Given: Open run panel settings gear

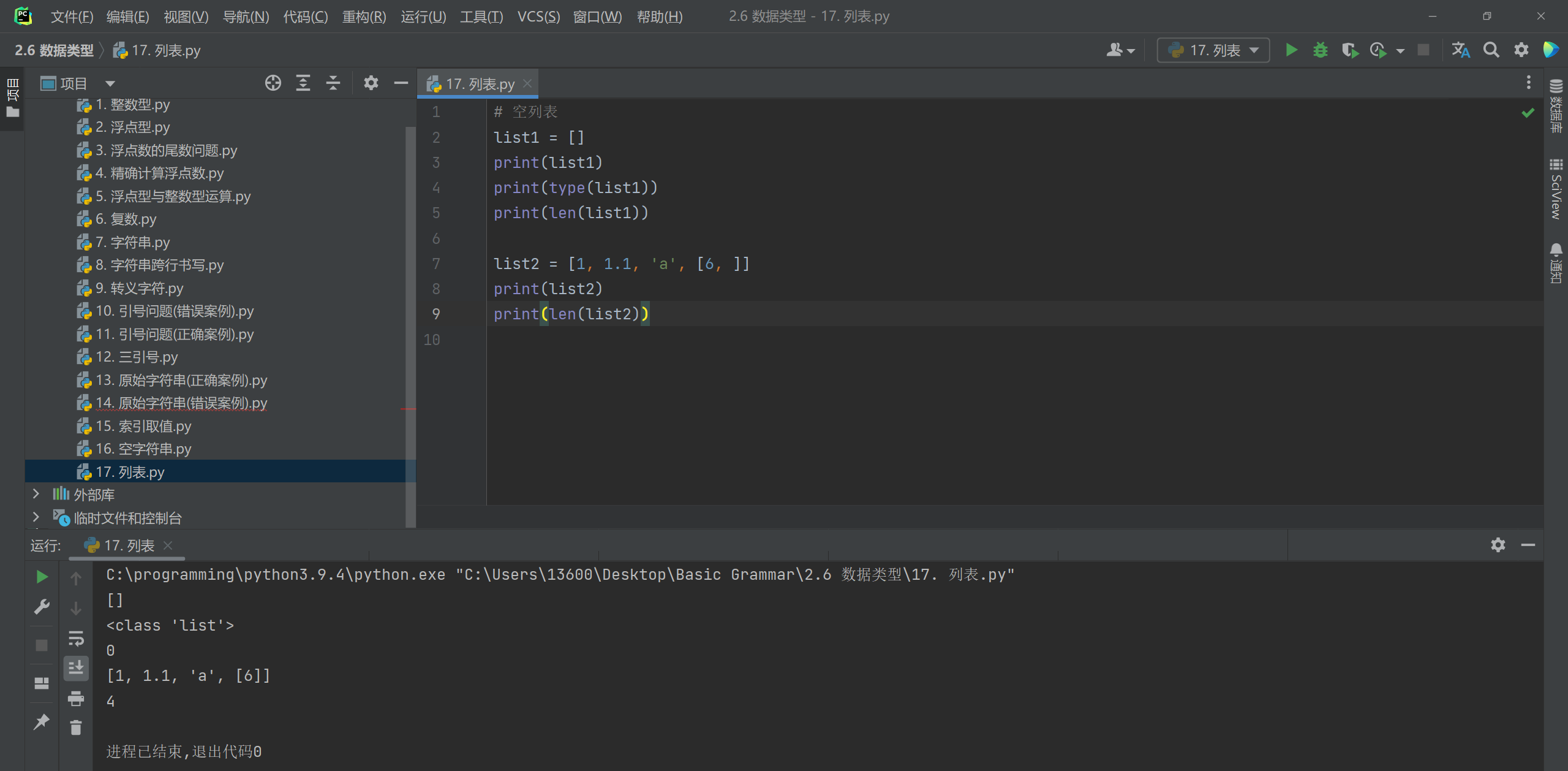Looking at the screenshot, I should coord(1498,544).
